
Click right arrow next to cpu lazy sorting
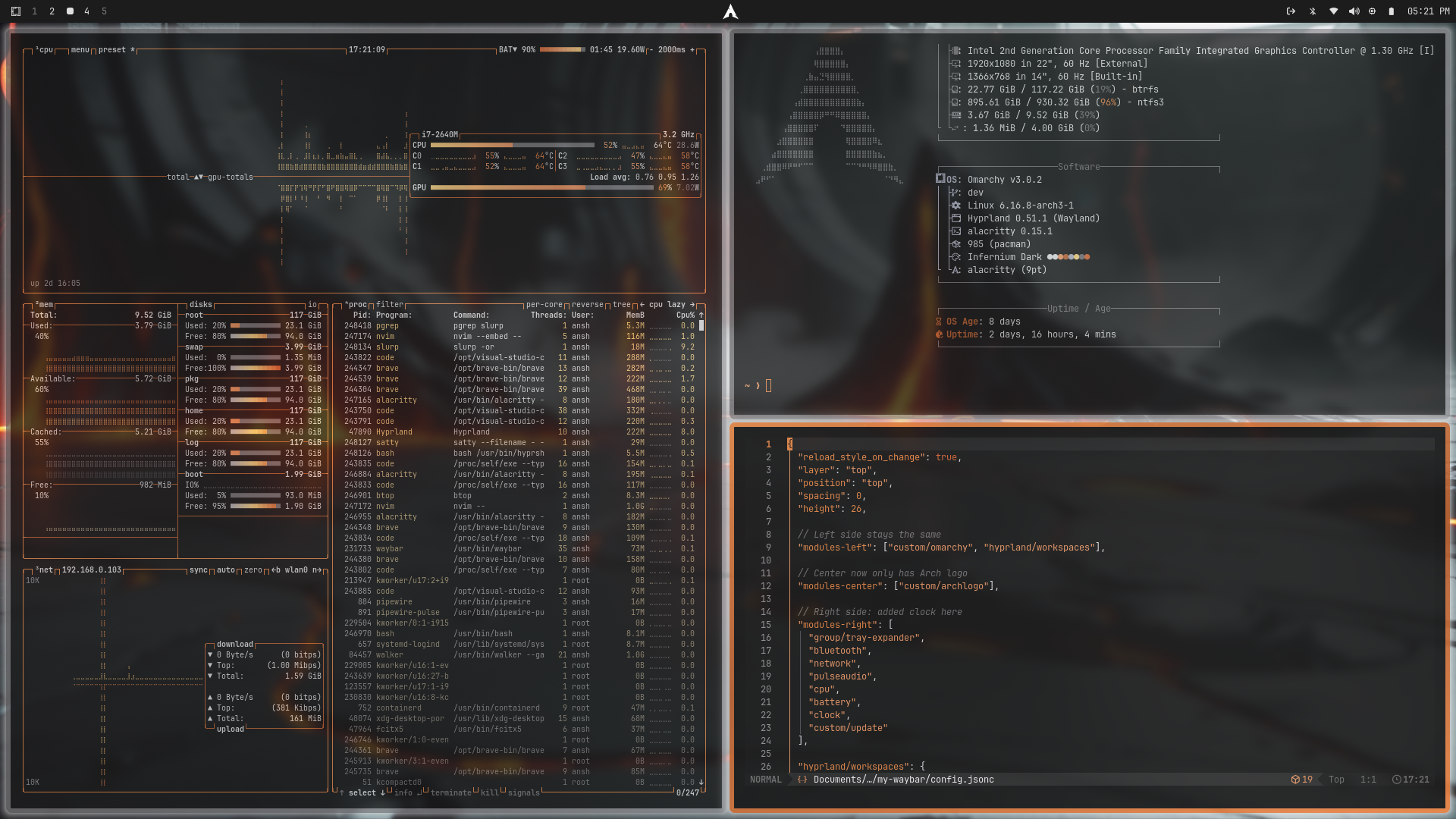click(x=692, y=305)
